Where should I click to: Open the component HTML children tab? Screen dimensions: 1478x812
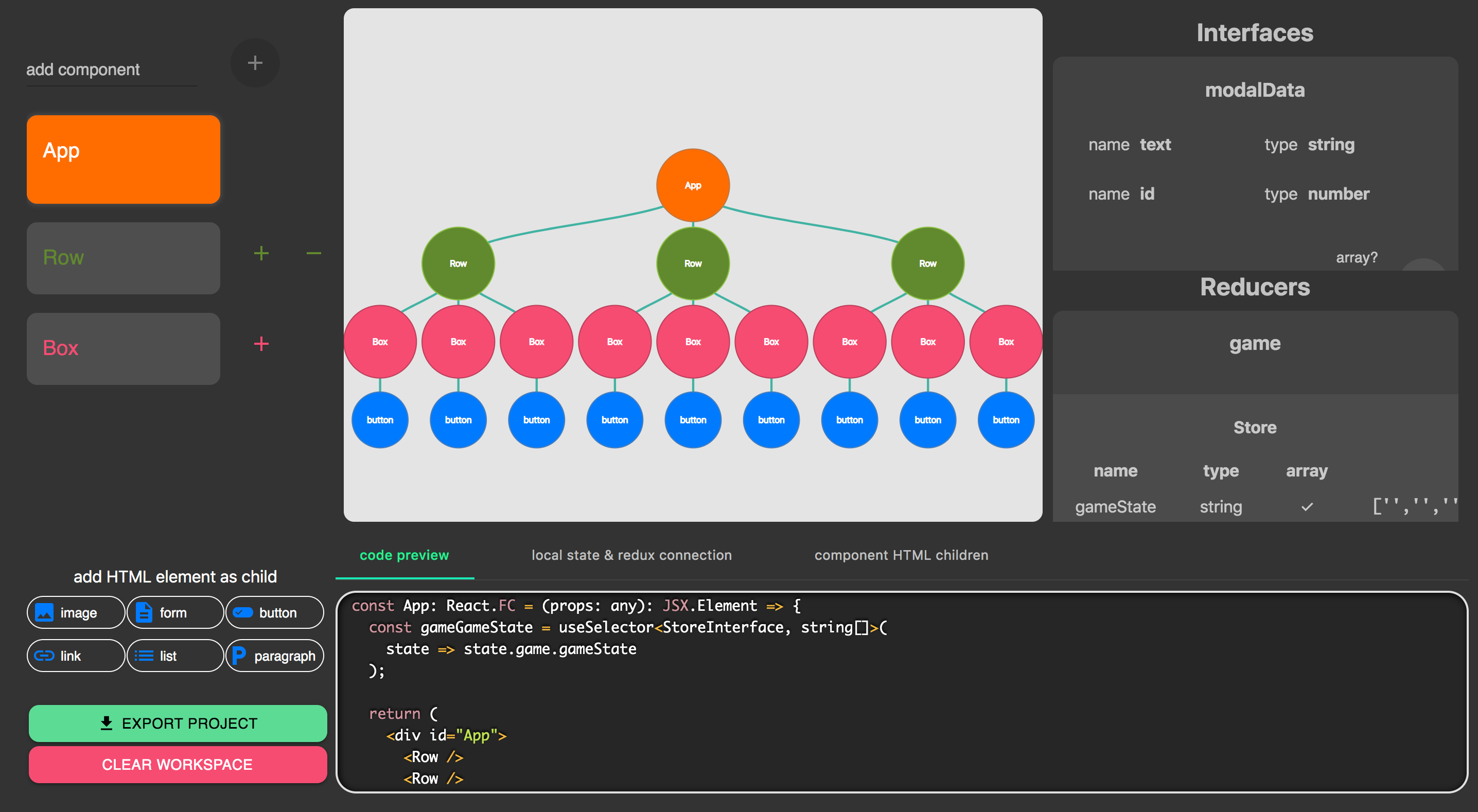click(901, 555)
